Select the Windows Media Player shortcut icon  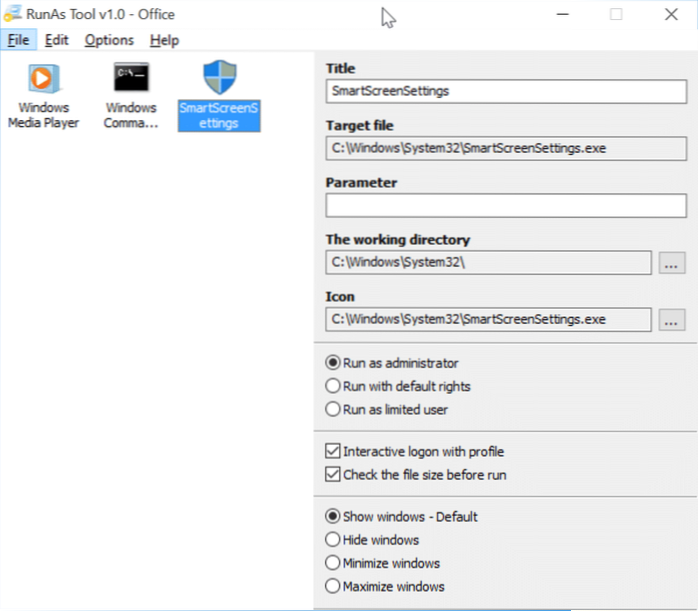(42, 80)
